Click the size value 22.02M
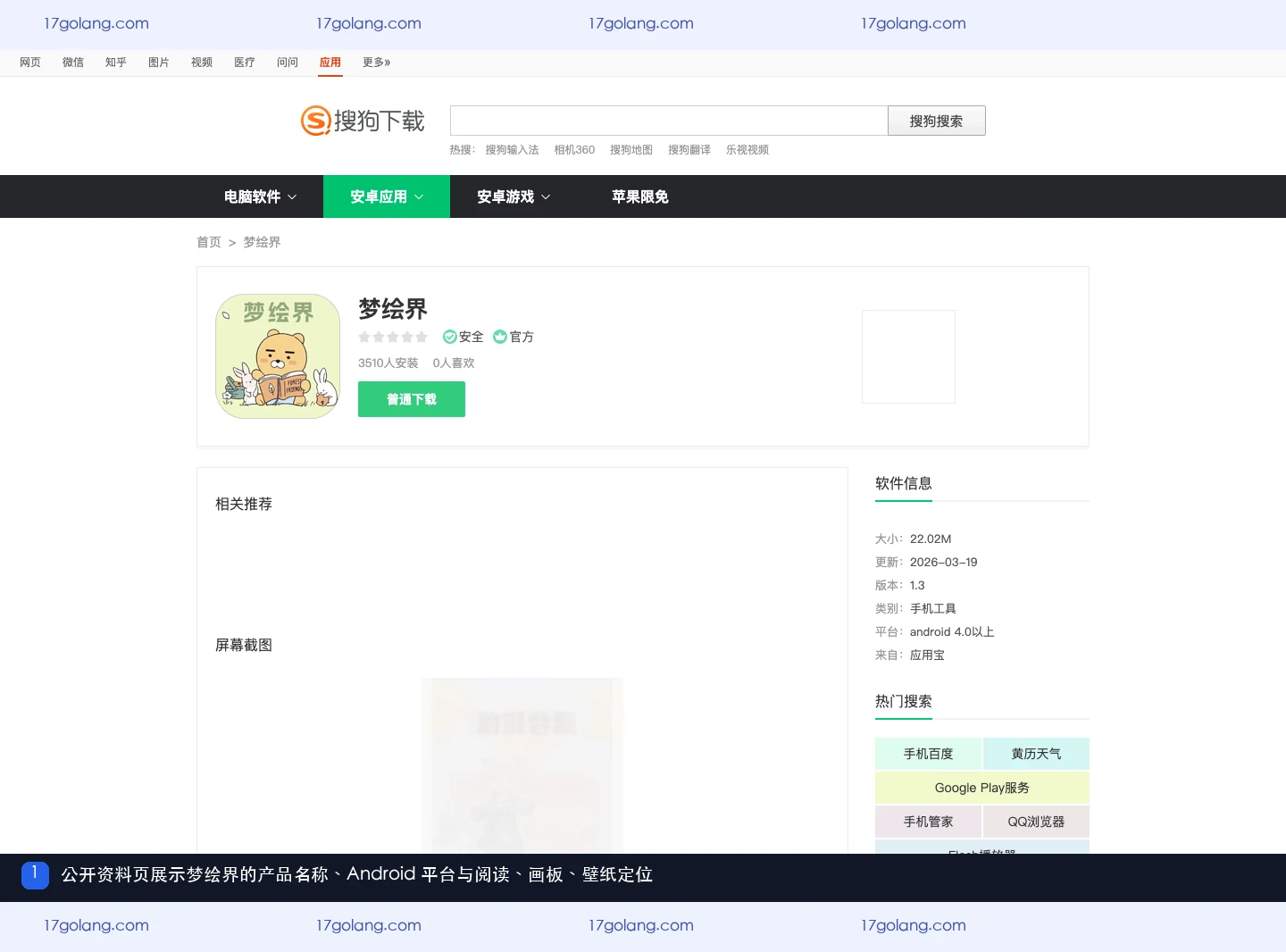This screenshot has width=1286, height=952. coord(931,539)
